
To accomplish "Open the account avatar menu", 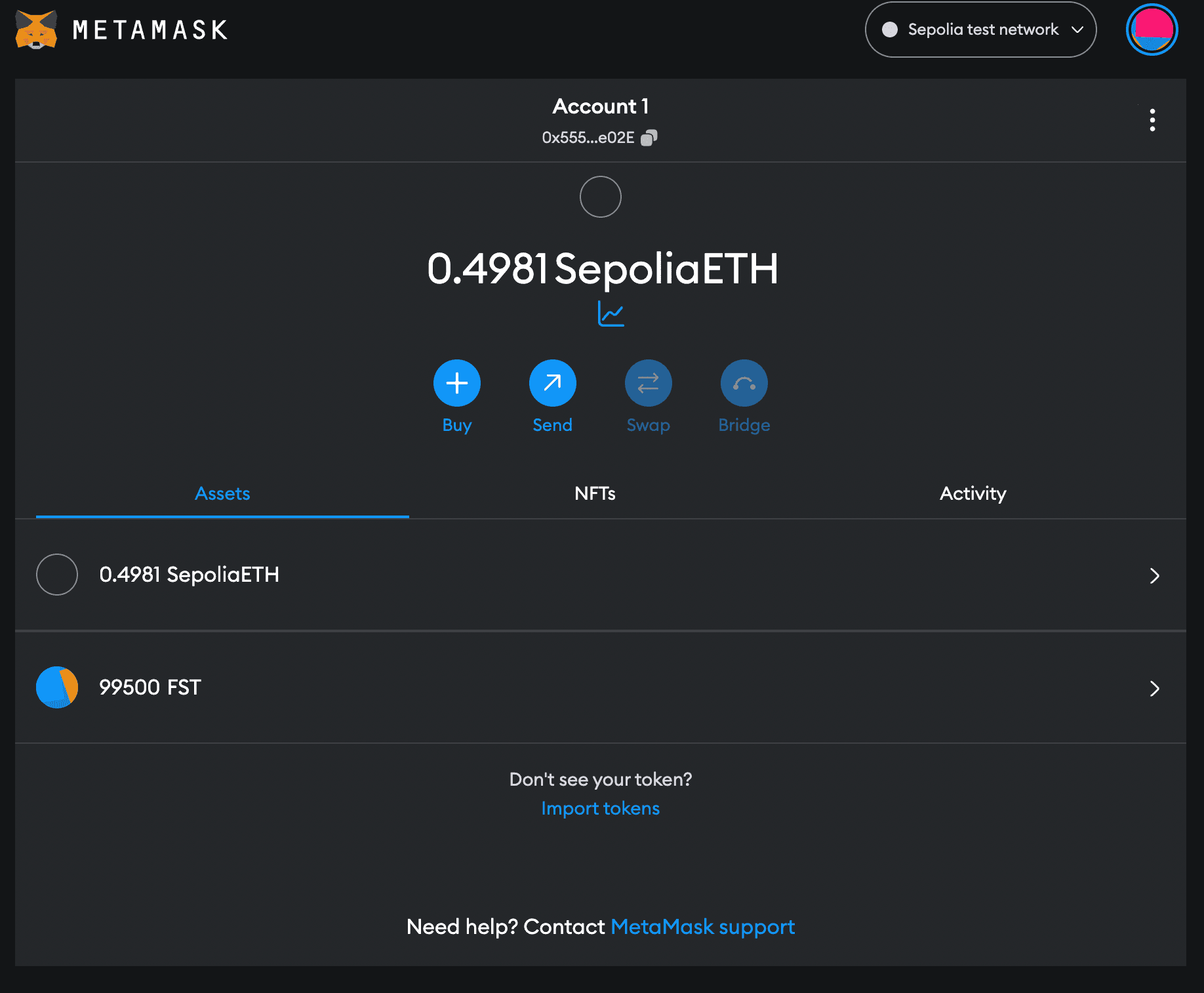I will tap(1152, 30).
